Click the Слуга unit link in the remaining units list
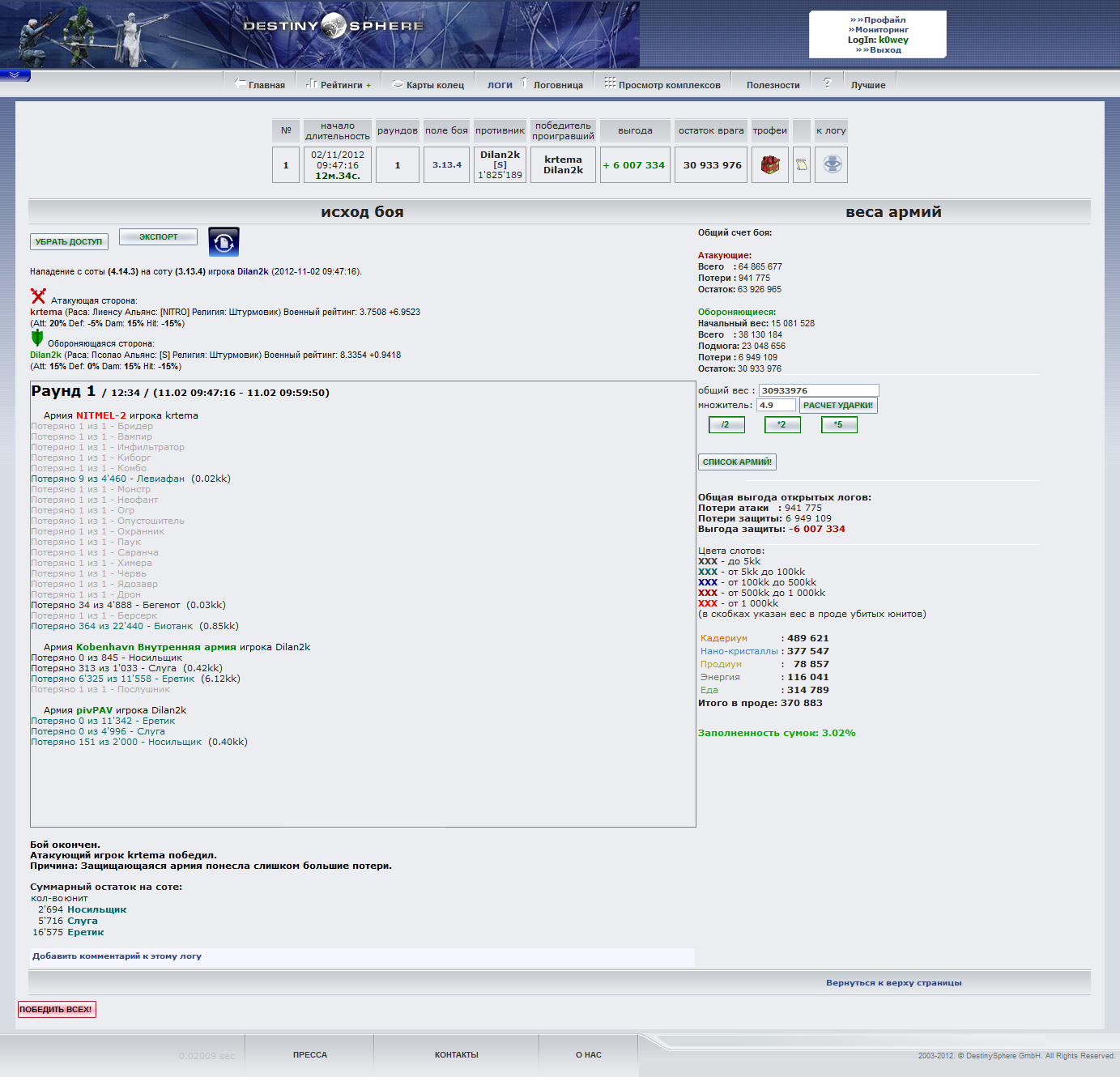Image resolution: width=1120 pixels, height=1077 pixels. [82, 921]
